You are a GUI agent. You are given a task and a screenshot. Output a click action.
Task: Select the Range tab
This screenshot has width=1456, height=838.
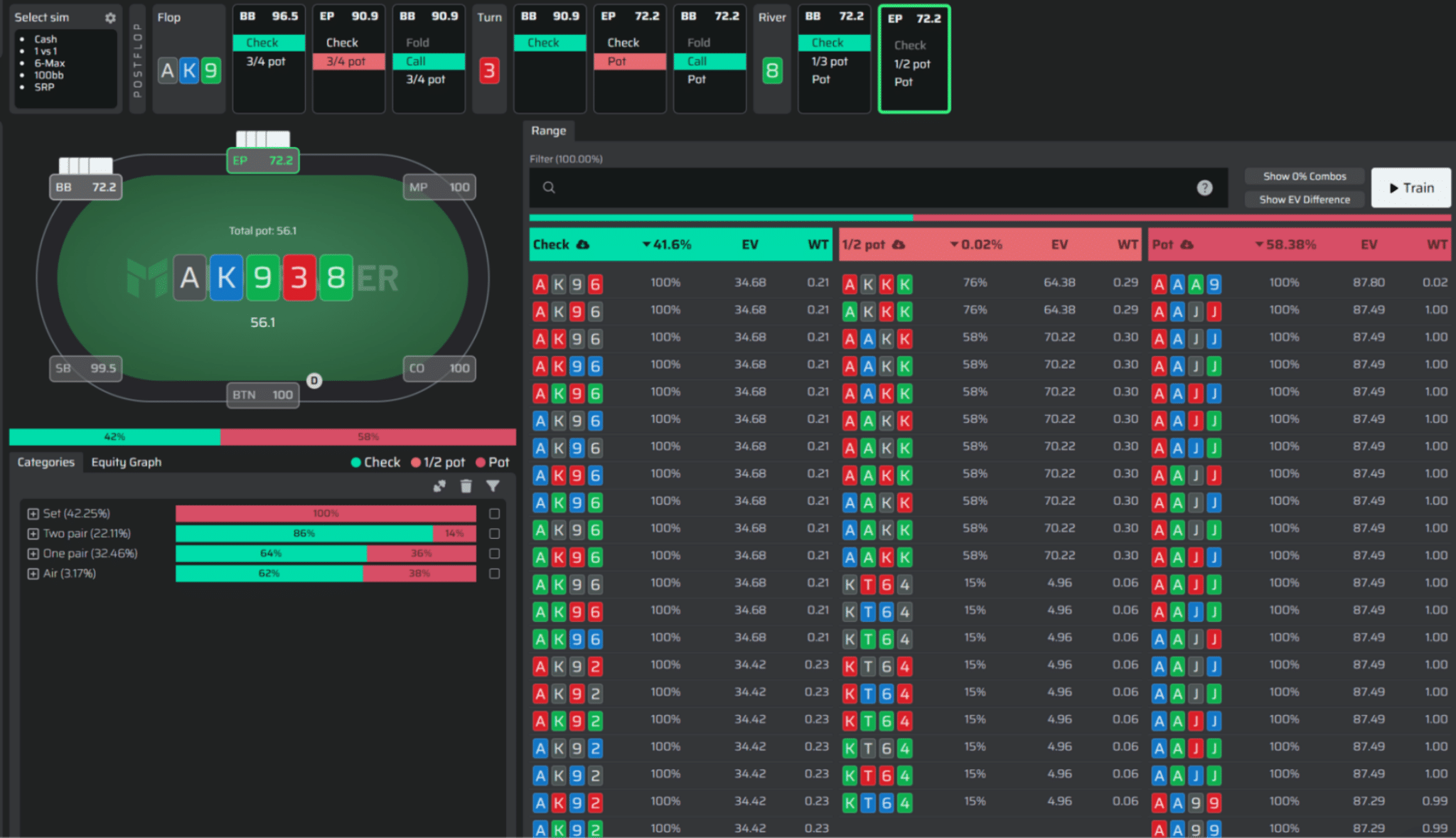pos(548,131)
